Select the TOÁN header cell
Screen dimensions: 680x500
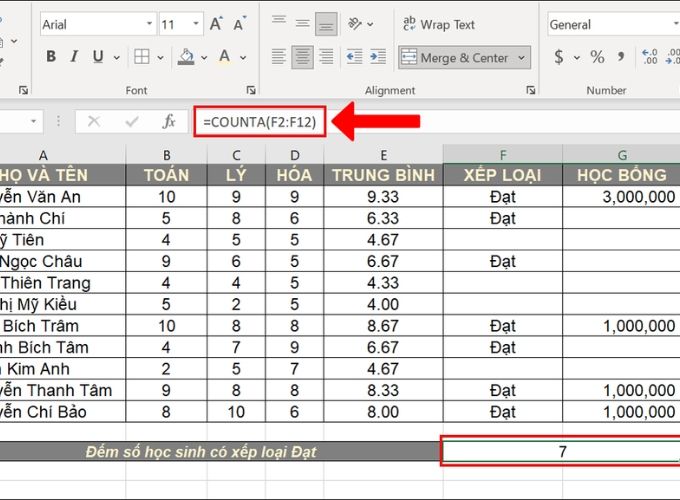pyautogui.click(x=167, y=175)
